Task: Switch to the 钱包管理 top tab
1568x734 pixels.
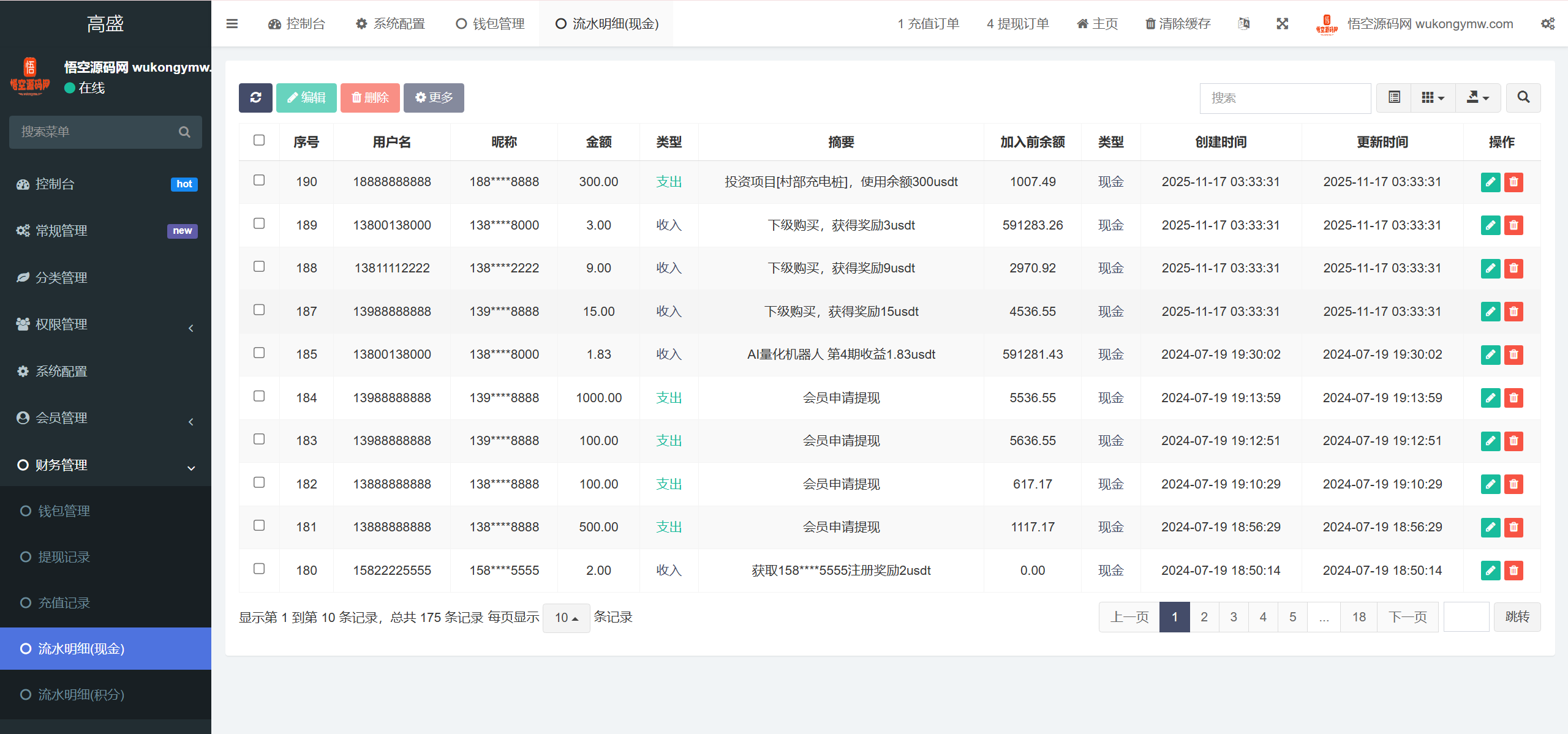Action: (x=491, y=24)
